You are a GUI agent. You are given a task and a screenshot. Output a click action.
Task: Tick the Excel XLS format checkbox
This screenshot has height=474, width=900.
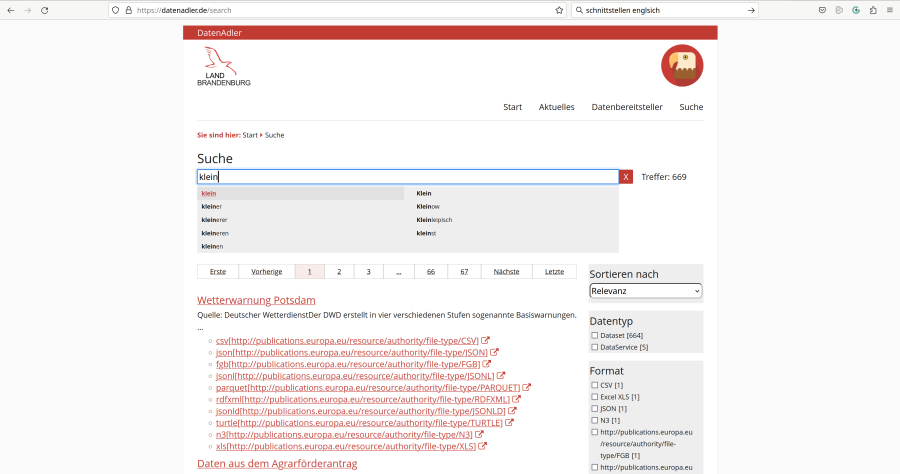point(595,397)
